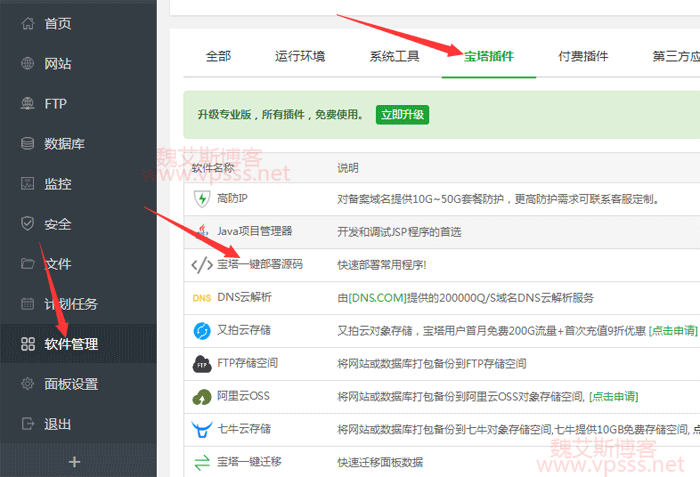Switch to the 运行环境 tab
The image size is (700, 477).
click(300, 56)
